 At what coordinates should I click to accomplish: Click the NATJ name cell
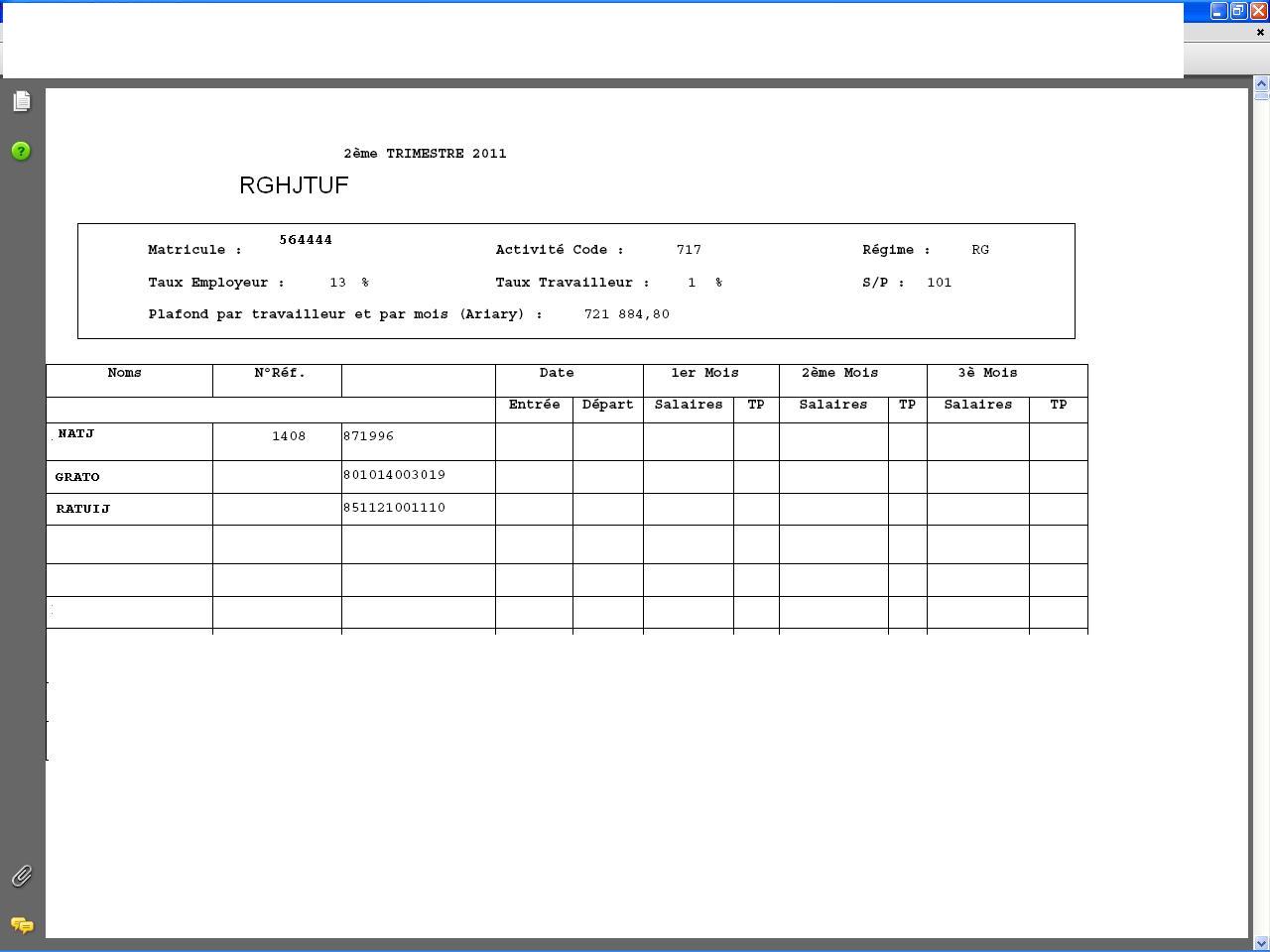(76, 434)
